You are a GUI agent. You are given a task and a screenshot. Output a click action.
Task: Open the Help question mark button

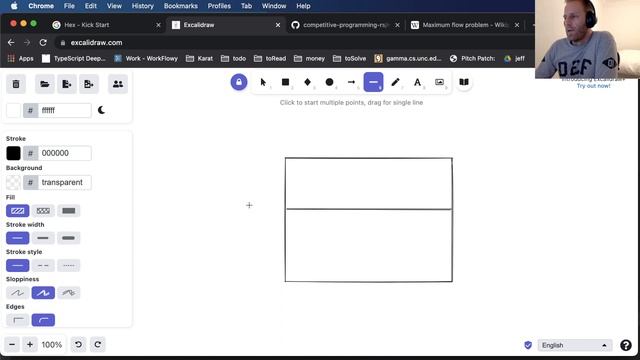626,345
